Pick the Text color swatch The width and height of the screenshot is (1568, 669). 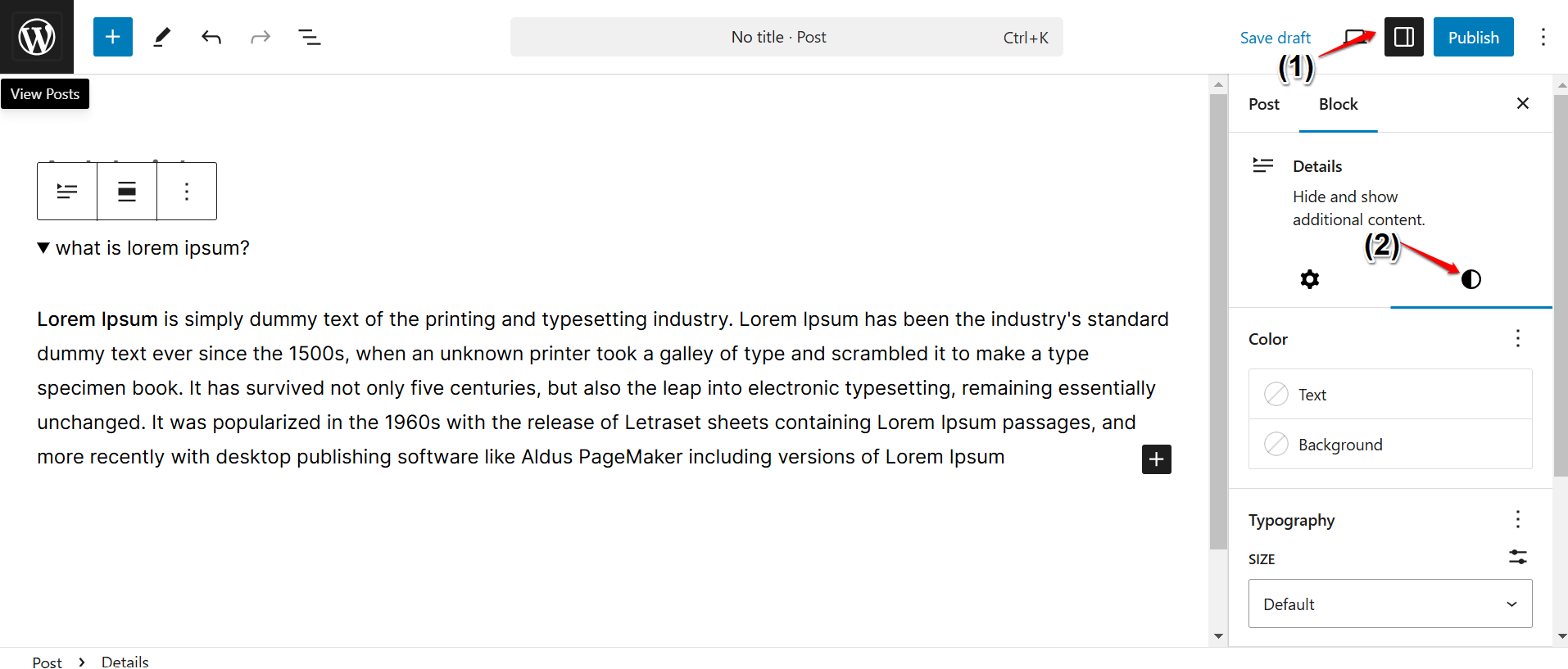1276,395
